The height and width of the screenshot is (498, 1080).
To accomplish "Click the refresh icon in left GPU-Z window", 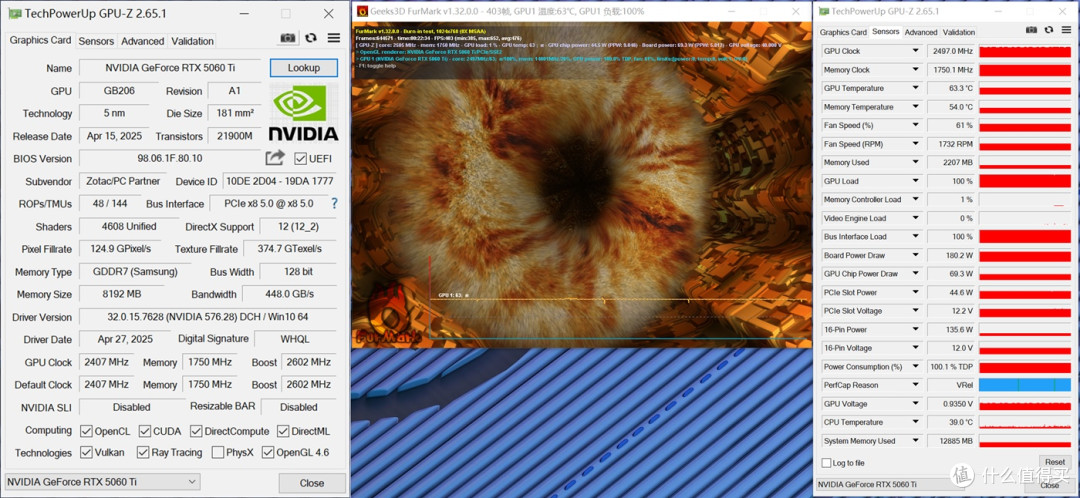I will click(311, 39).
